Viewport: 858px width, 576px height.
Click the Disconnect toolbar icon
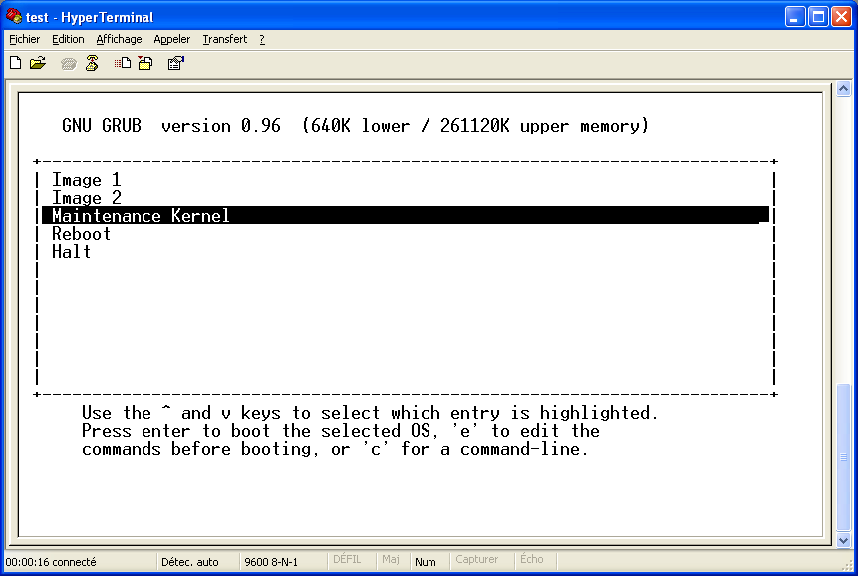[x=92, y=63]
